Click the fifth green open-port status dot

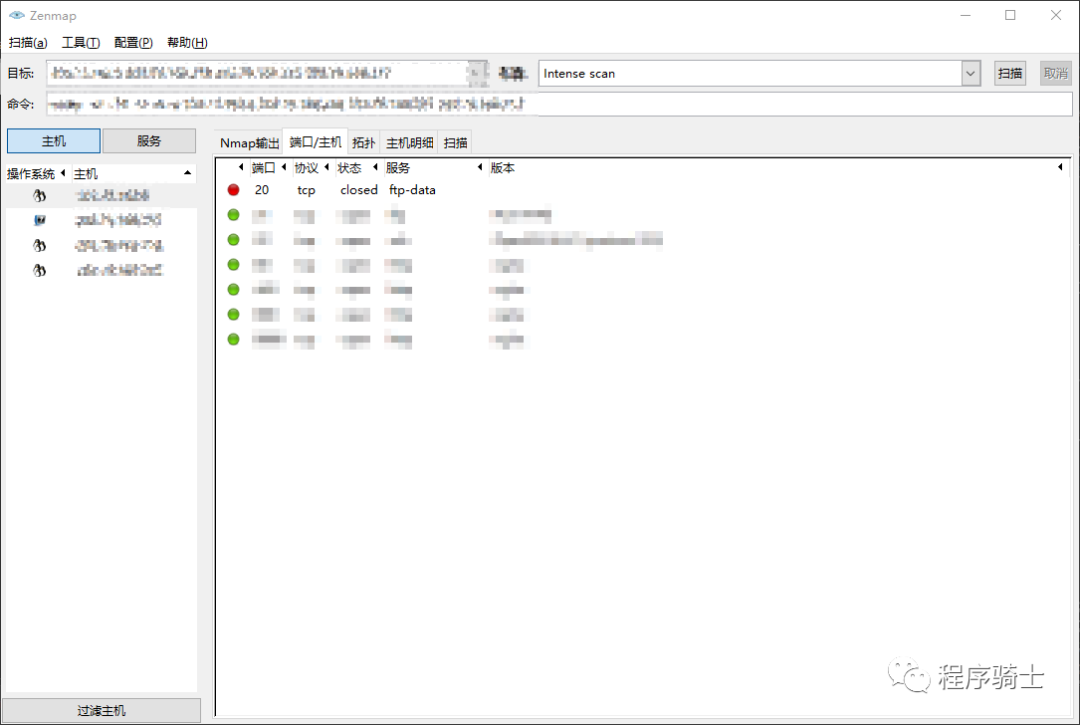[x=233, y=314]
